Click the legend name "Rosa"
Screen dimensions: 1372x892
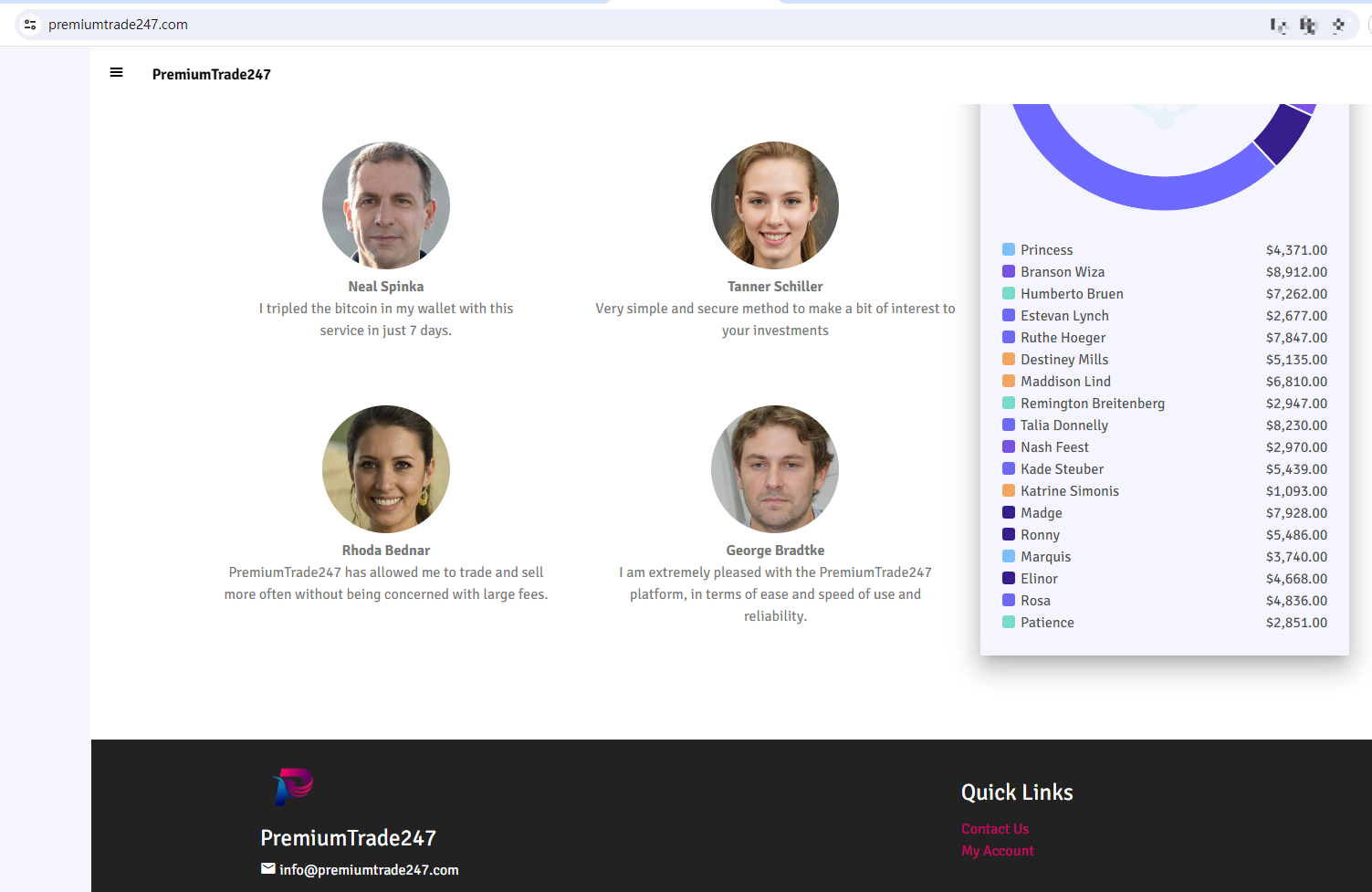coord(1035,601)
